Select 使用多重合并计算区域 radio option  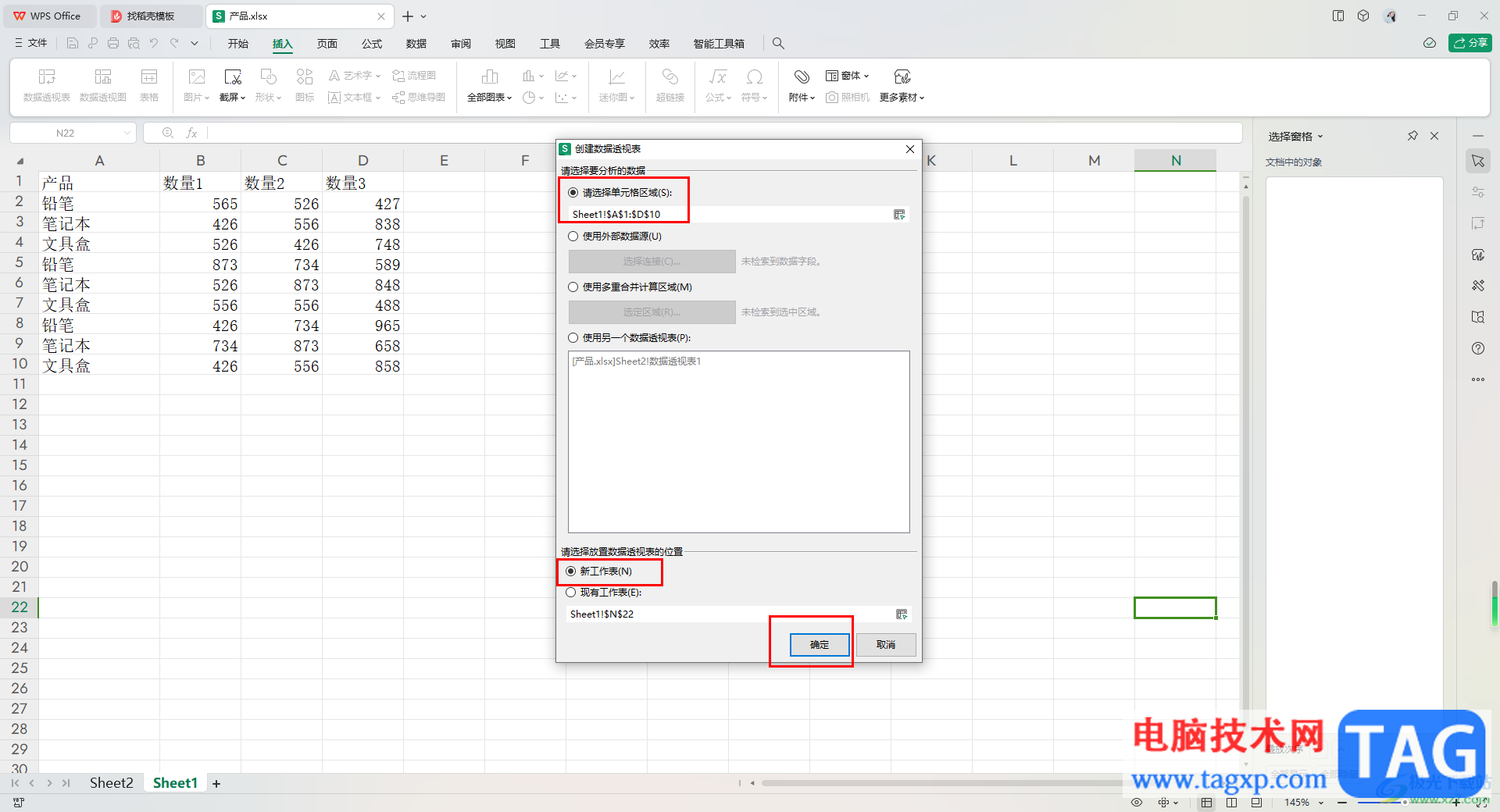pos(573,287)
